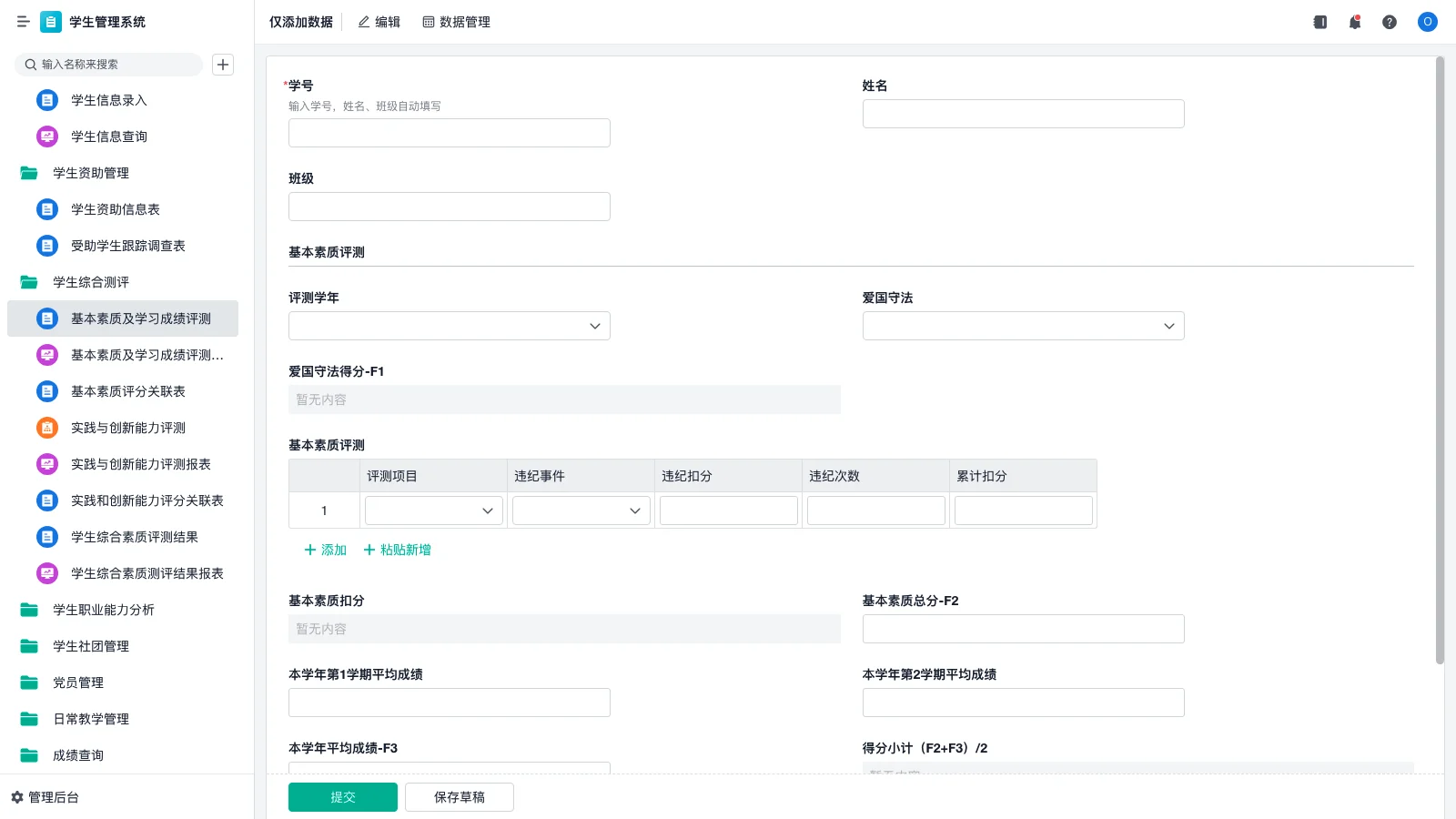The image size is (1456, 819).
Task: Click the 姓名 input field
Action: tap(1022, 113)
